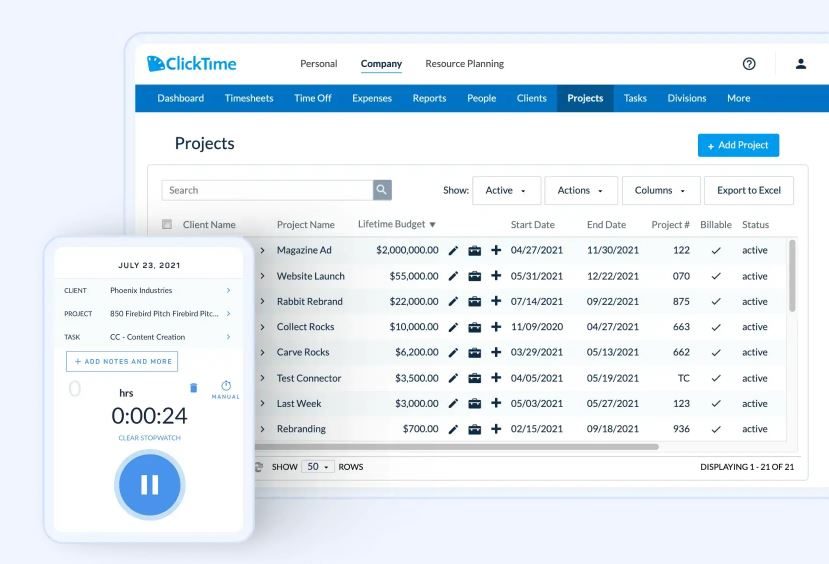
Task: Click the horizontal scrollbar under projects table
Action: pos(457,447)
